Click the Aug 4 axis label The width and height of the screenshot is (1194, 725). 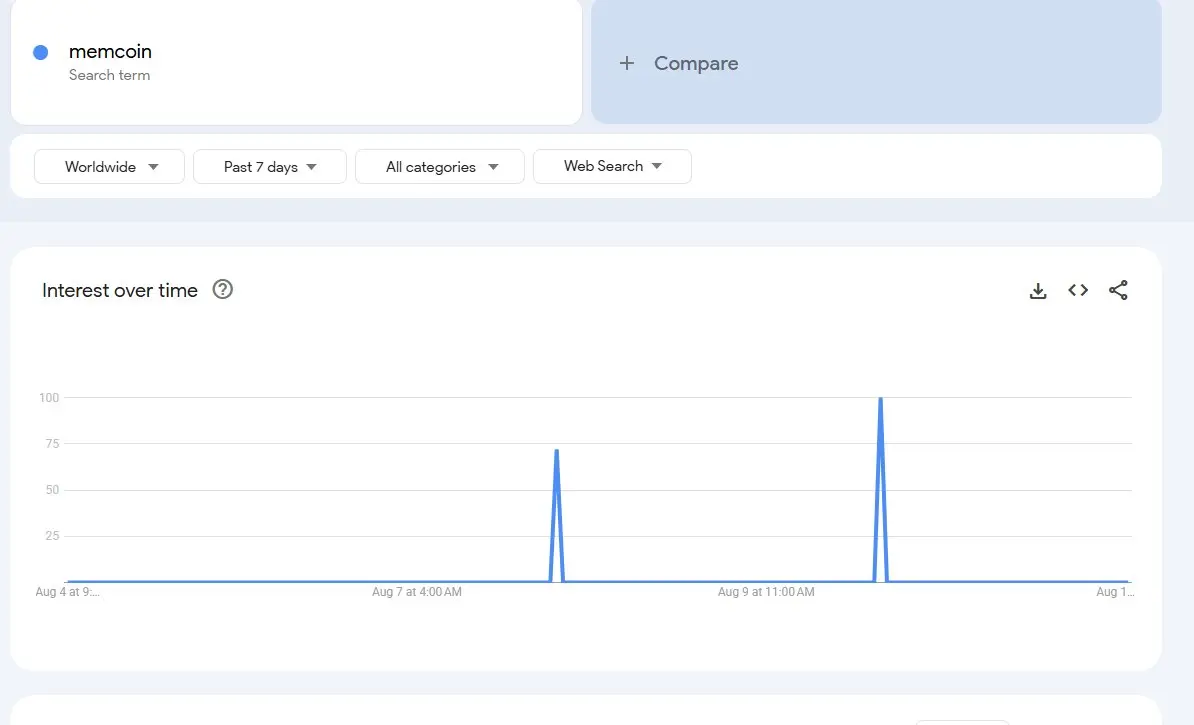[67, 592]
